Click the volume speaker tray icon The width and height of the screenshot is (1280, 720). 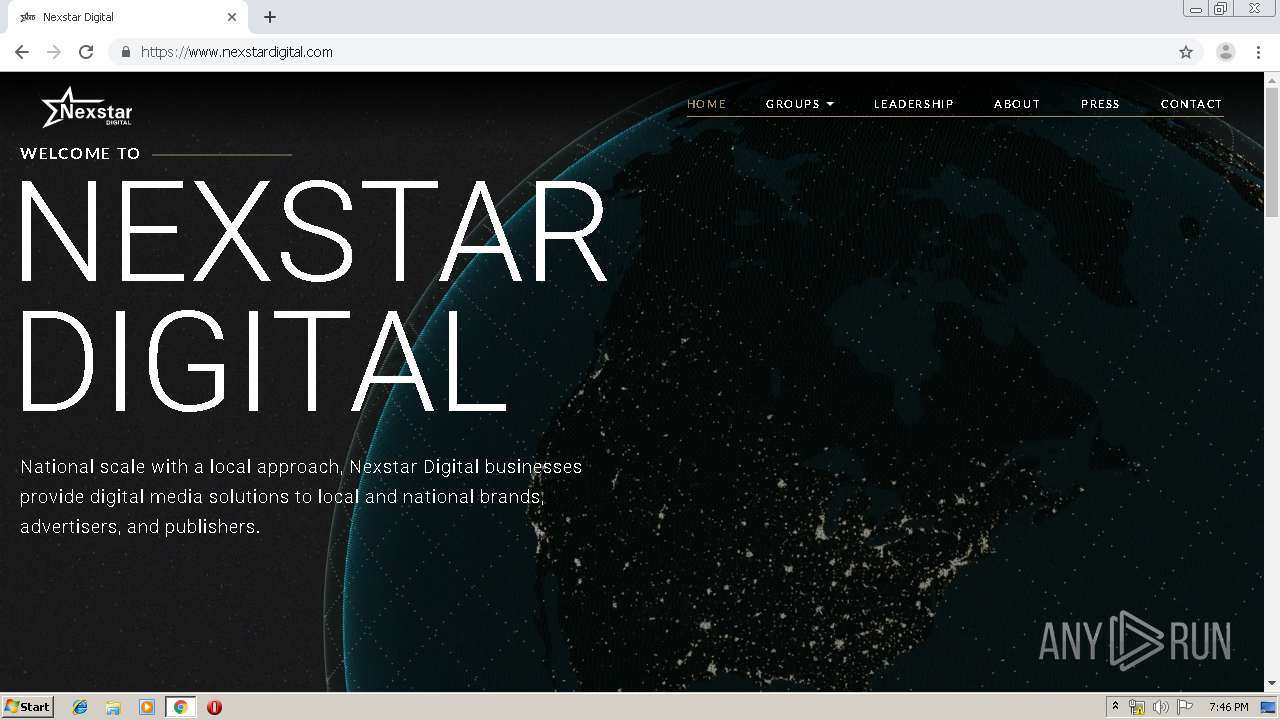click(x=1161, y=707)
